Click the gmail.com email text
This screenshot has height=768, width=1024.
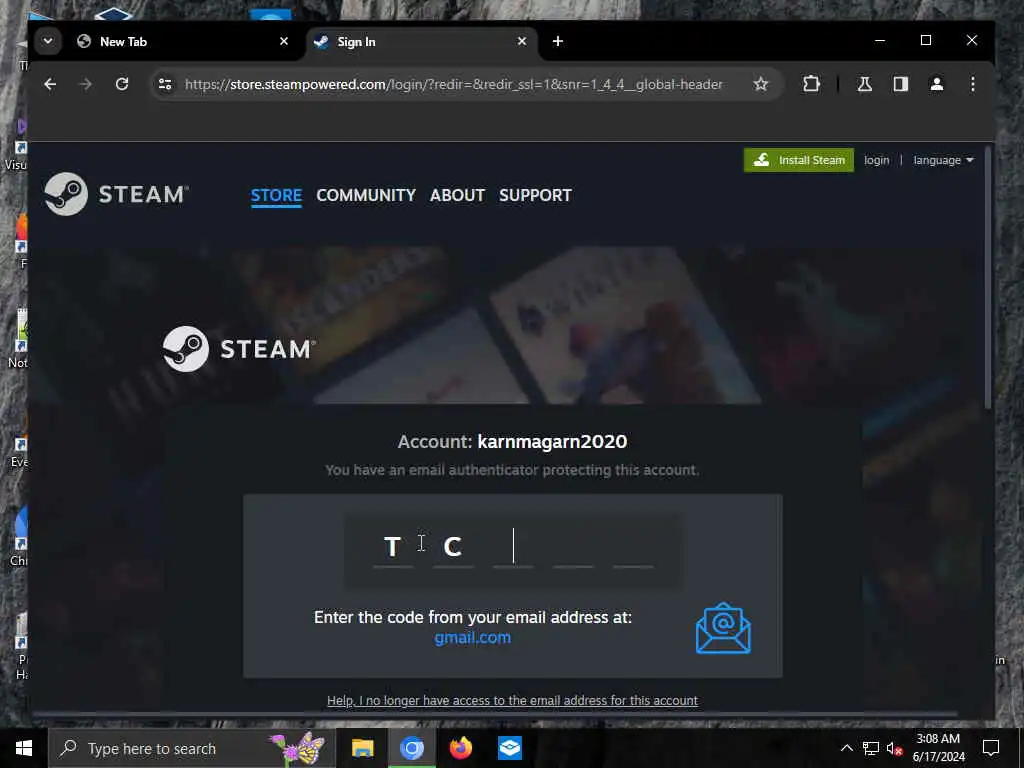473,637
